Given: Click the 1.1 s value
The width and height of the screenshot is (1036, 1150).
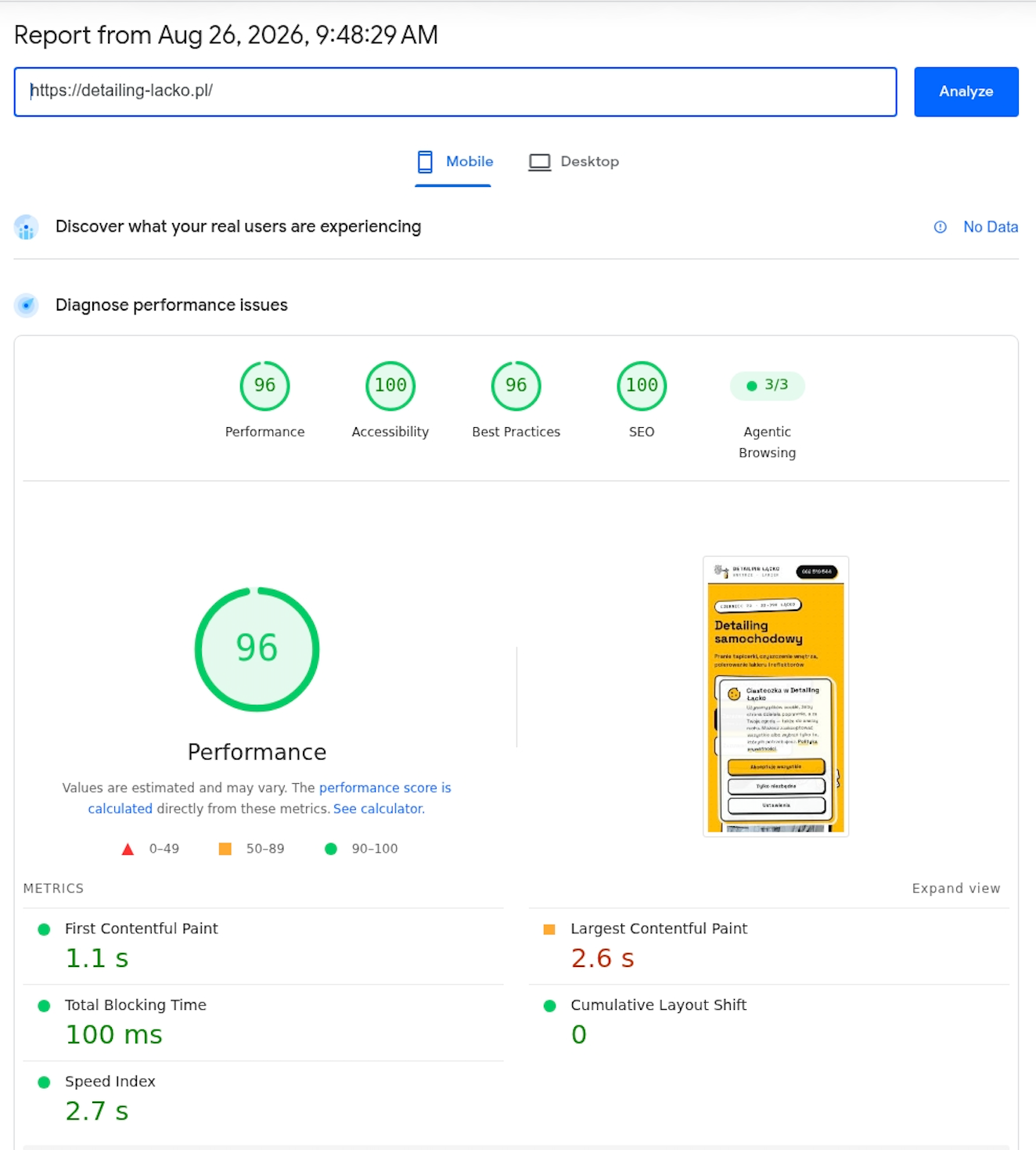Looking at the screenshot, I should (97, 958).
